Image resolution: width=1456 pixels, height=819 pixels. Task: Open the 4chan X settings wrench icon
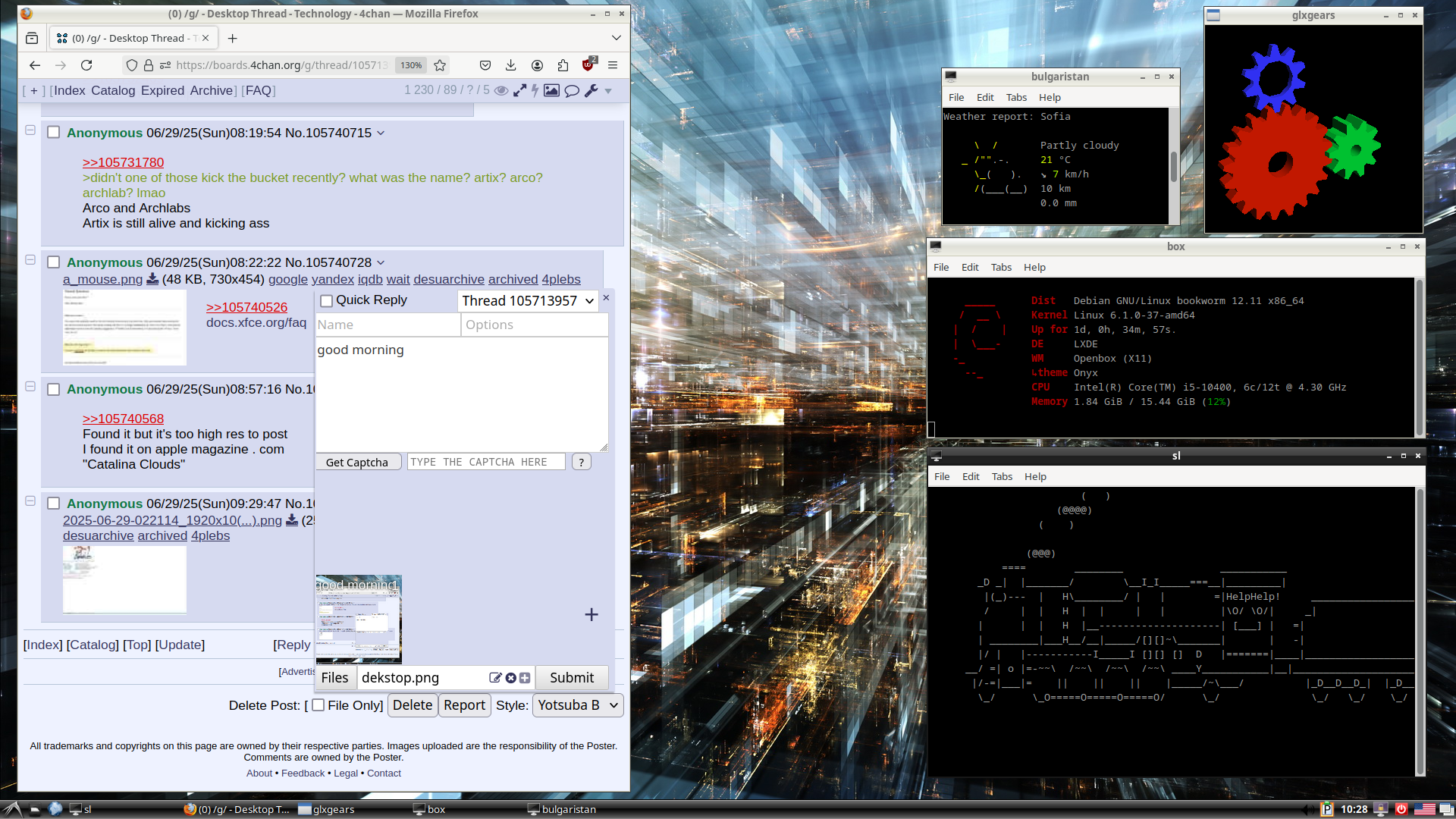591,90
